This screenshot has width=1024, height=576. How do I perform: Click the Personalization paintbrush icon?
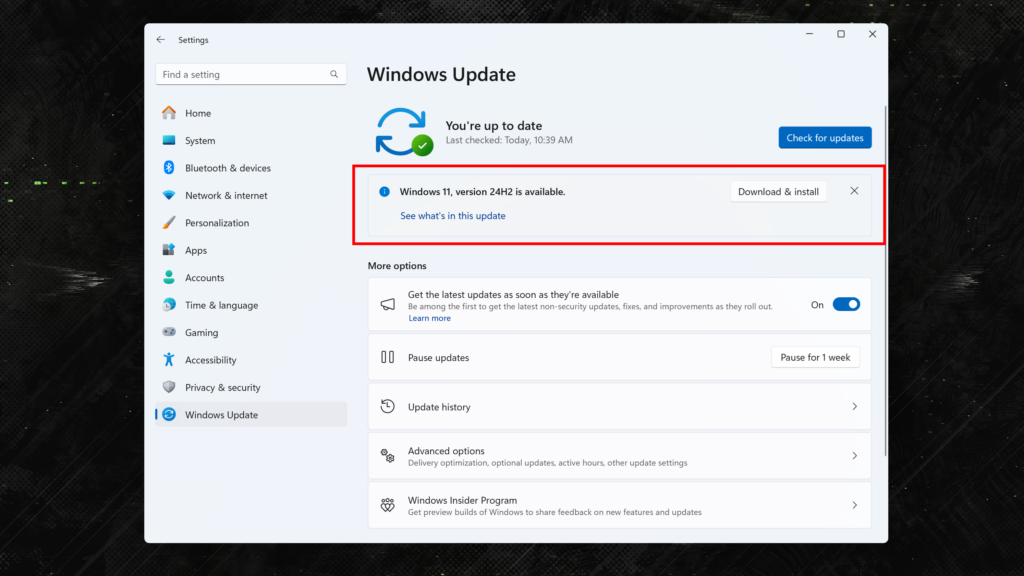pos(169,223)
